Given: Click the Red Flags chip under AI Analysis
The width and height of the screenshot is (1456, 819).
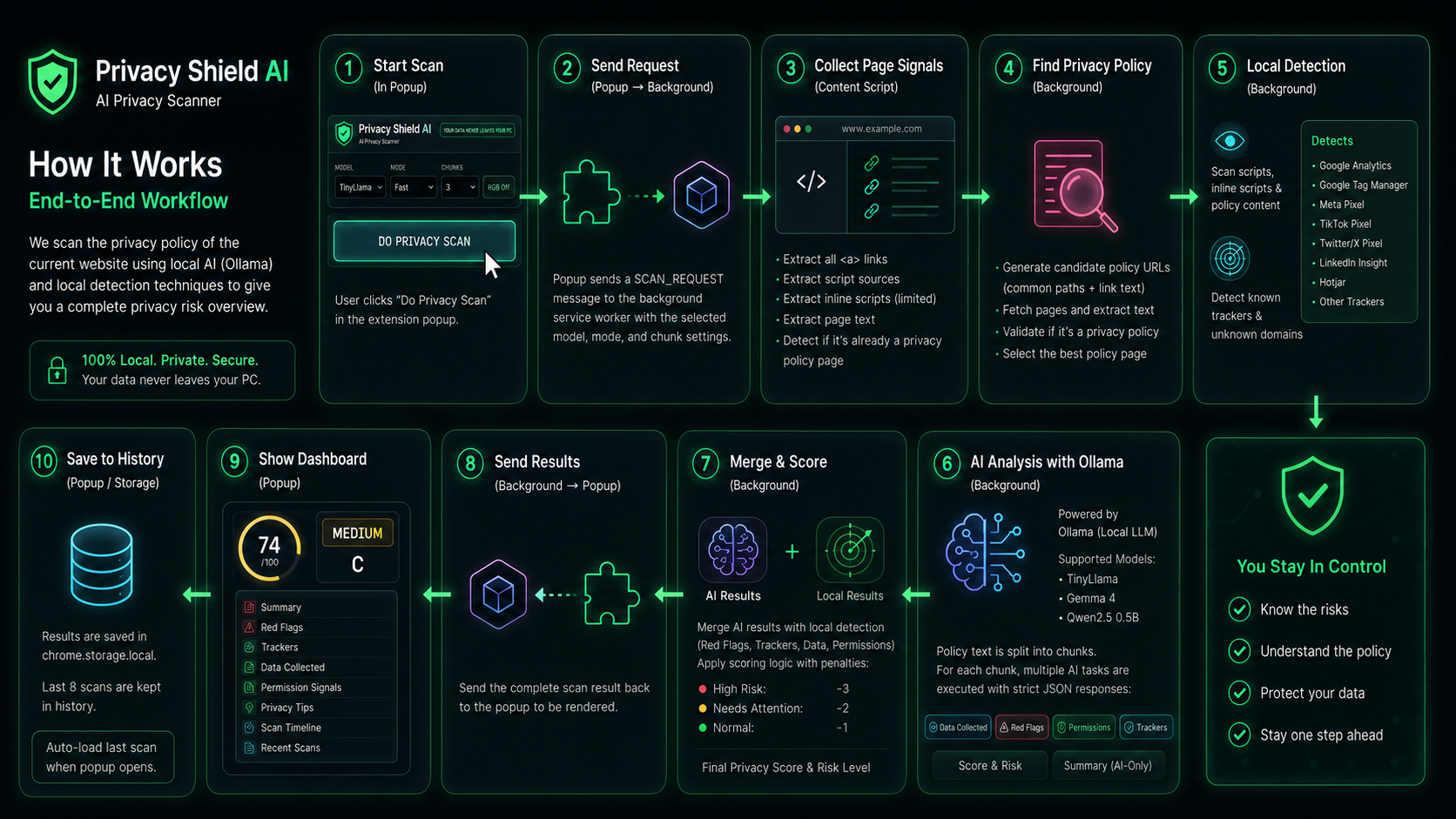Looking at the screenshot, I should click(x=1021, y=728).
